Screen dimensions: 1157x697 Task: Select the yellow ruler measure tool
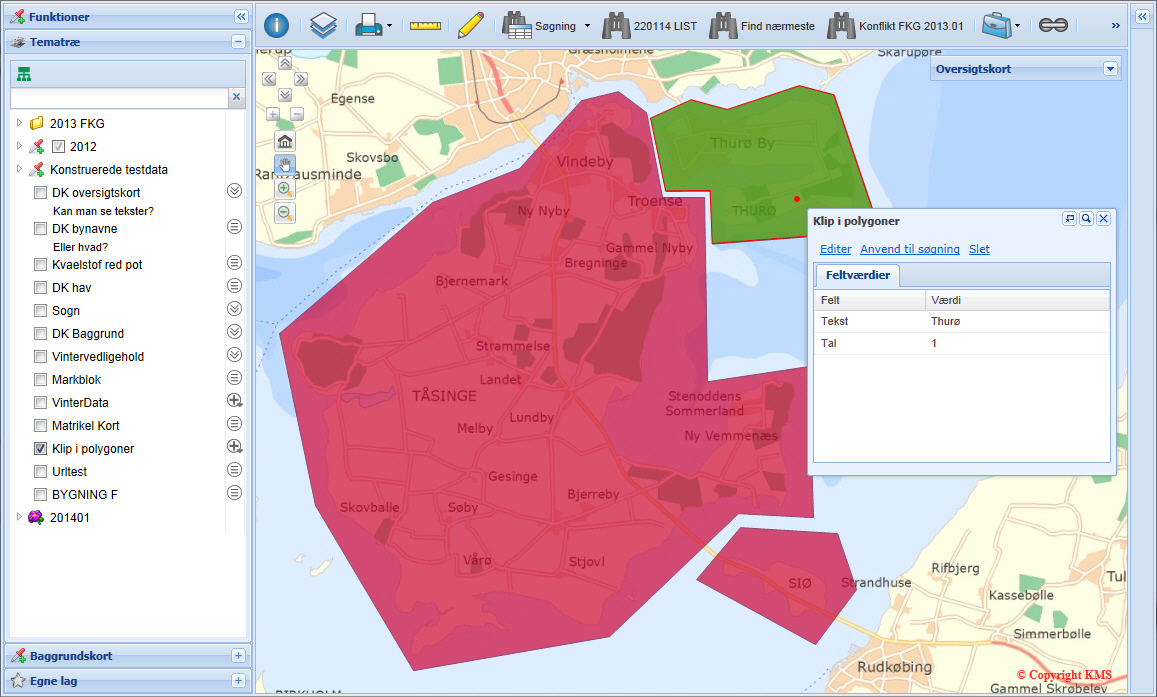425,26
